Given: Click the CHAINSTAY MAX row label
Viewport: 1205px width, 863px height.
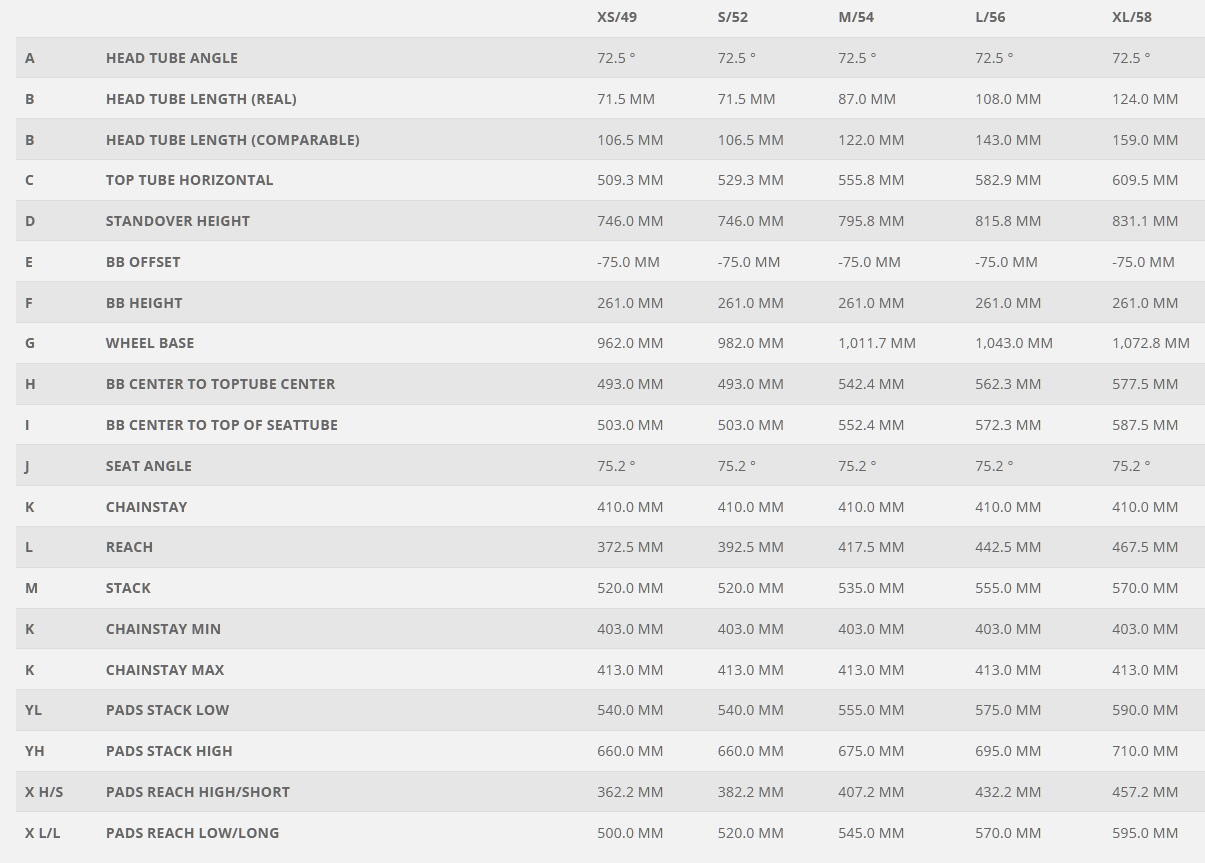Looking at the screenshot, I should pos(165,670).
